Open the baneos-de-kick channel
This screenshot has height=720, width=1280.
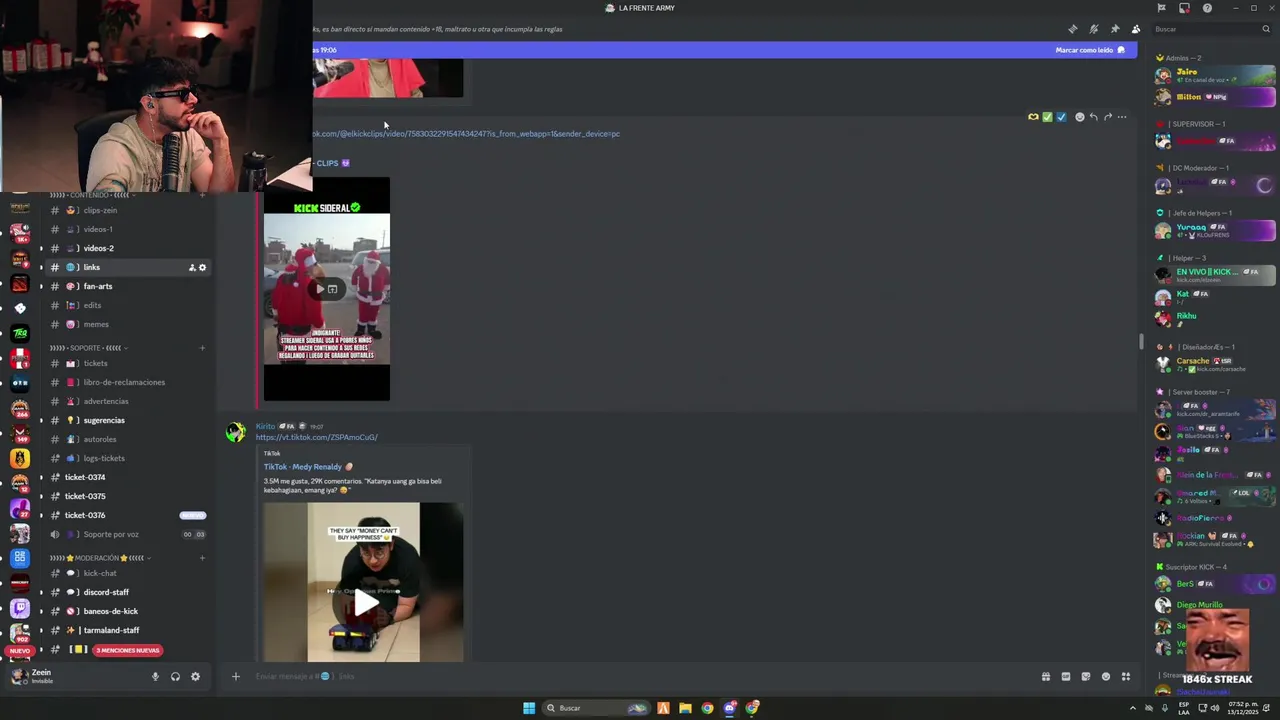click(x=128, y=611)
